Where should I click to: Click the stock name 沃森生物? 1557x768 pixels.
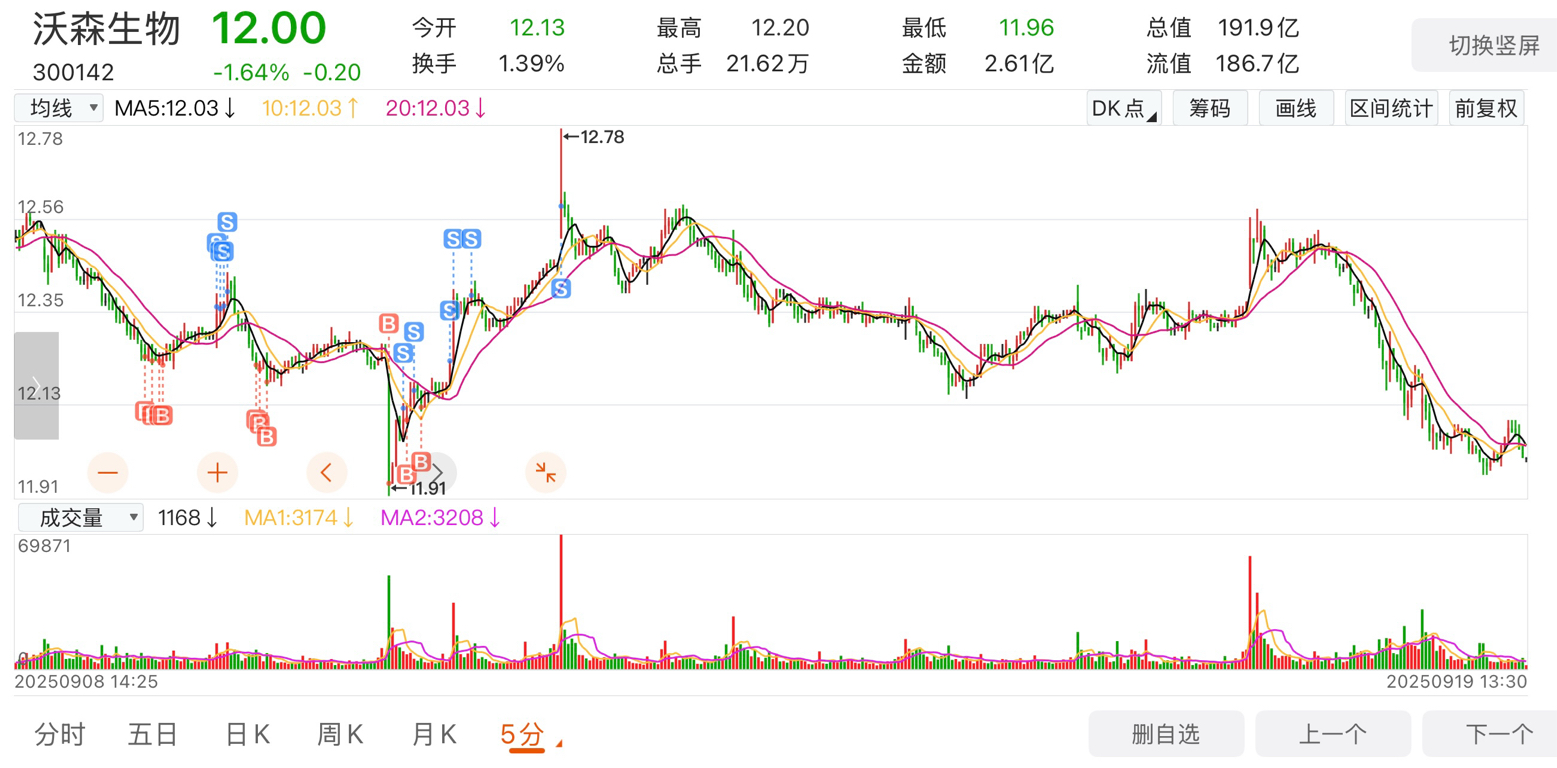pyautogui.click(x=107, y=29)
